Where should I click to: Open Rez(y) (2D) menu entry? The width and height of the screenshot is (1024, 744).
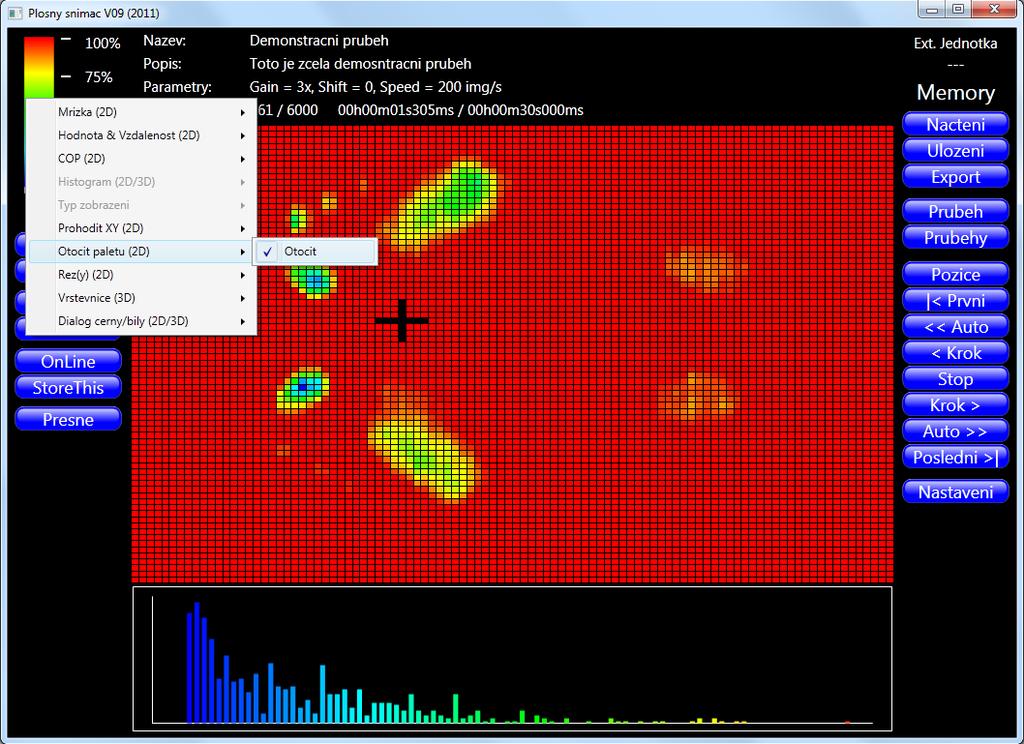[x=142, y=274]
